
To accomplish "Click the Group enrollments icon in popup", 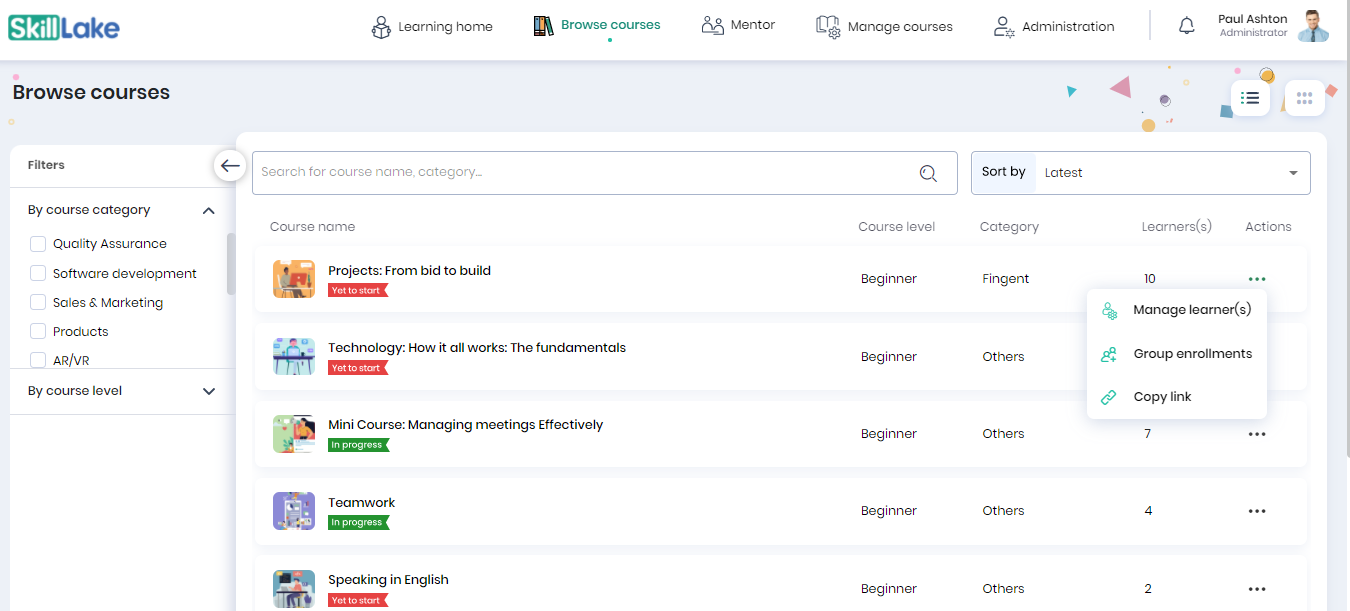I will coord(1109,354).
